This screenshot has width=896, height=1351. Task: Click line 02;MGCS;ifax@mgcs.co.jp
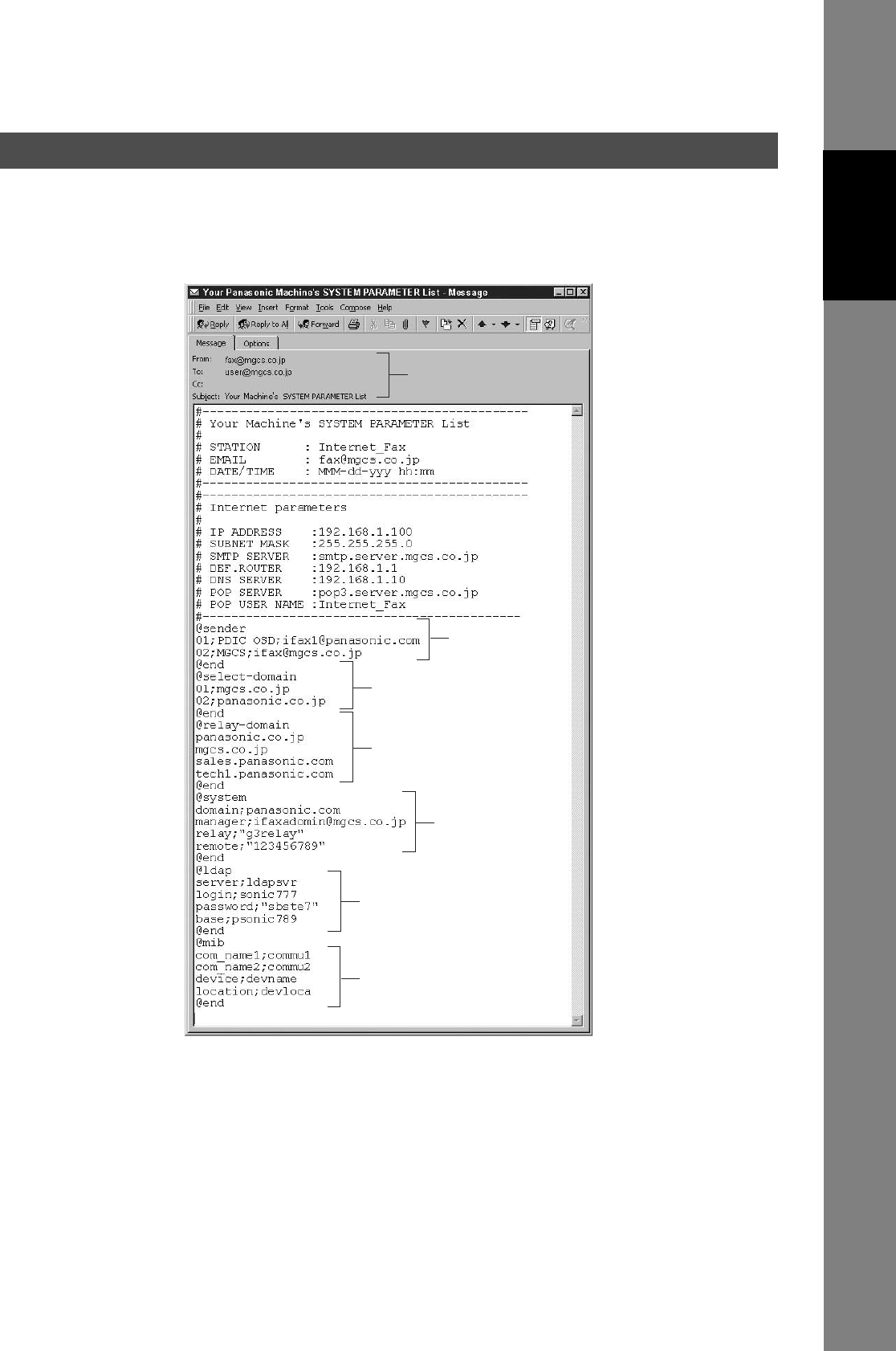pyautogui.click(x=279, y=653)
